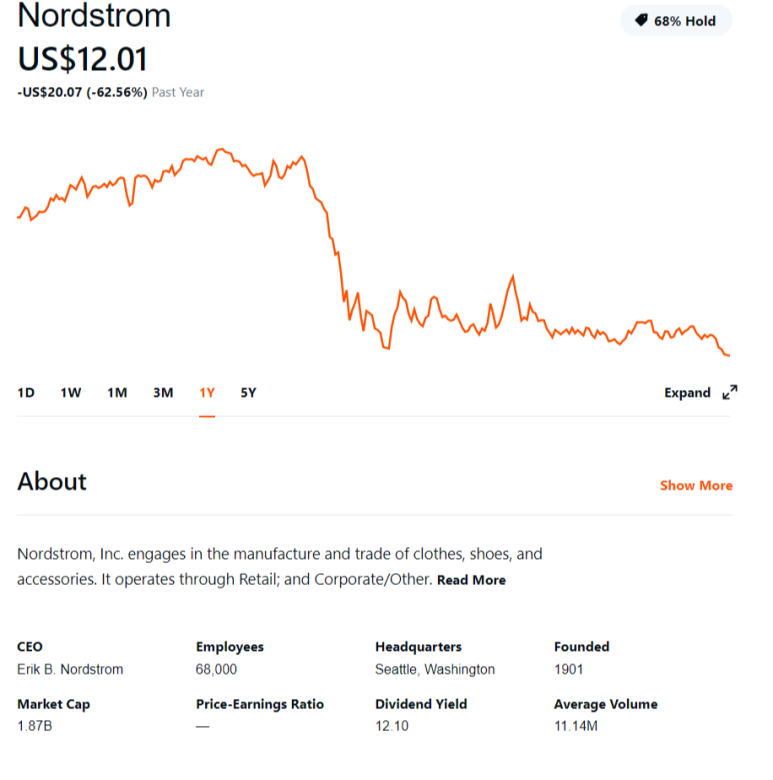This screenshot has width=773, height=780.
Task: Select the 3M chart range
Action: (163, 393)
